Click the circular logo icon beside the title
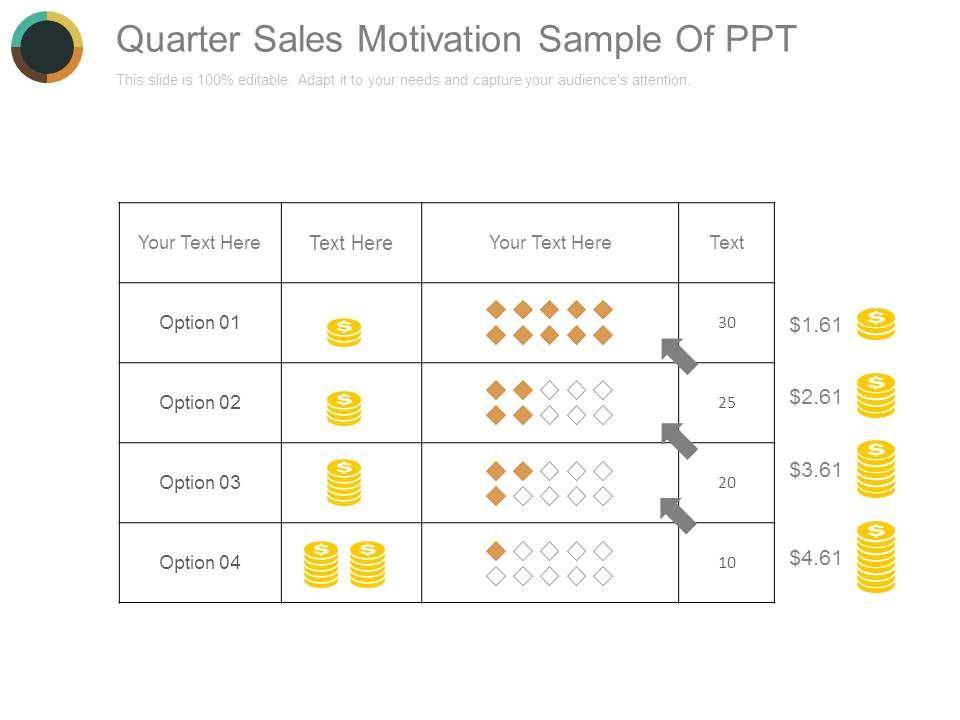 click(x=47, y=47)
